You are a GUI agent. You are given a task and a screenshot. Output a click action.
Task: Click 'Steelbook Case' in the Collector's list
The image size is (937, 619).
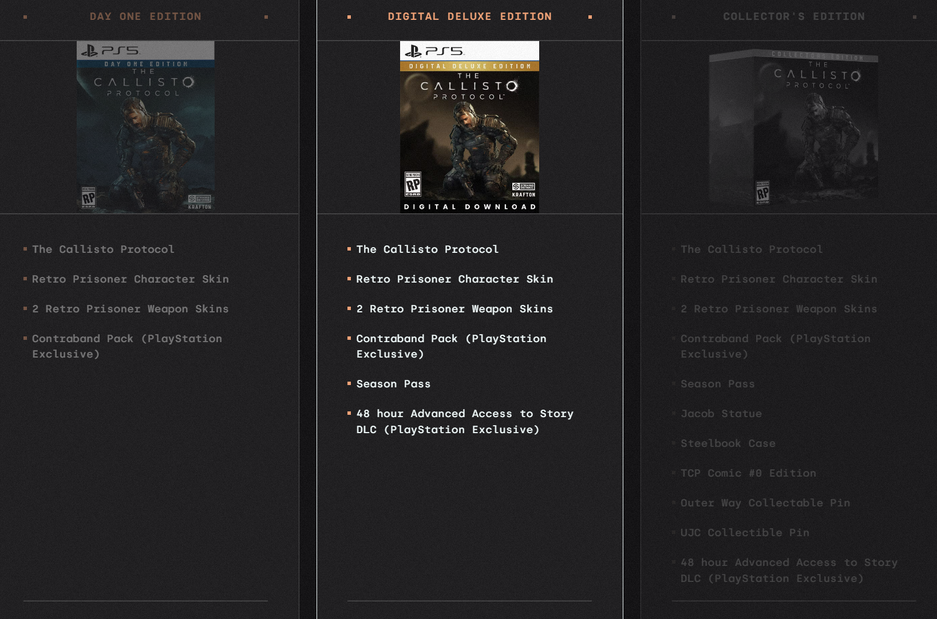[728, 443]
